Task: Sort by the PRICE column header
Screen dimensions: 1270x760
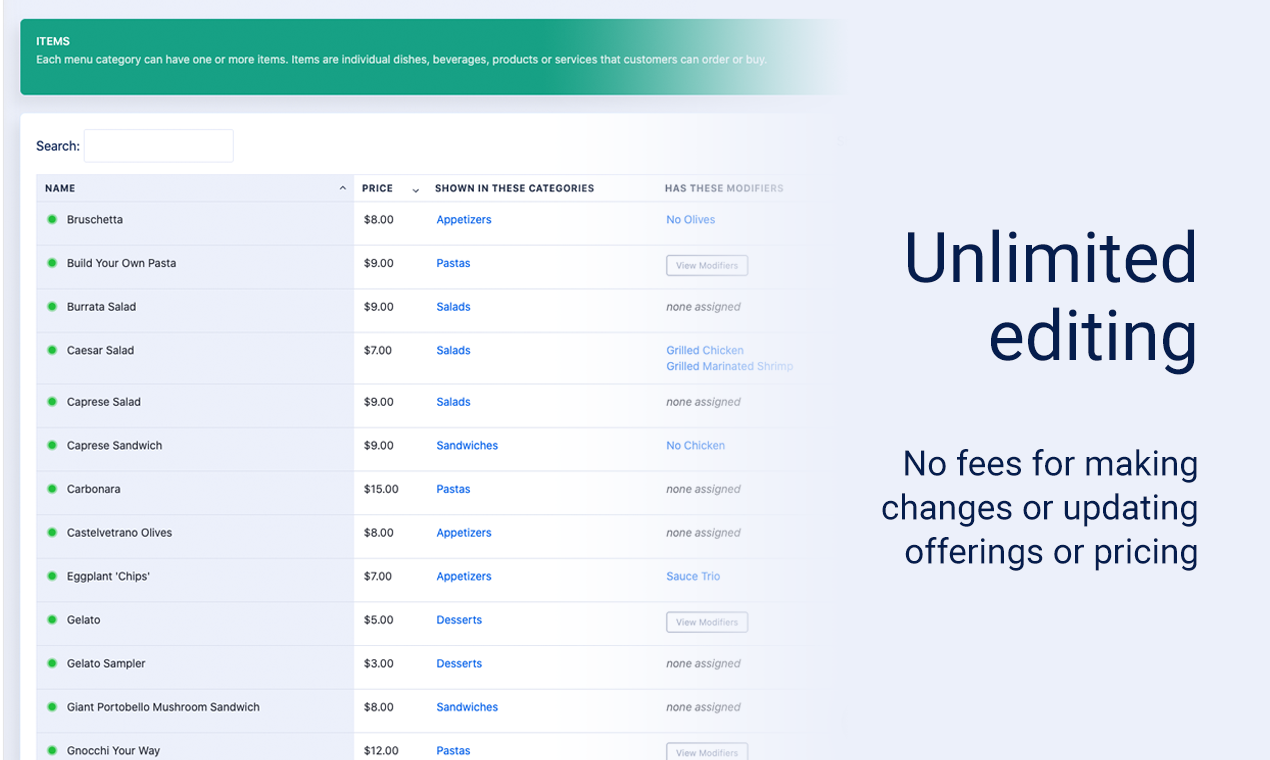Action: point(390,188)
